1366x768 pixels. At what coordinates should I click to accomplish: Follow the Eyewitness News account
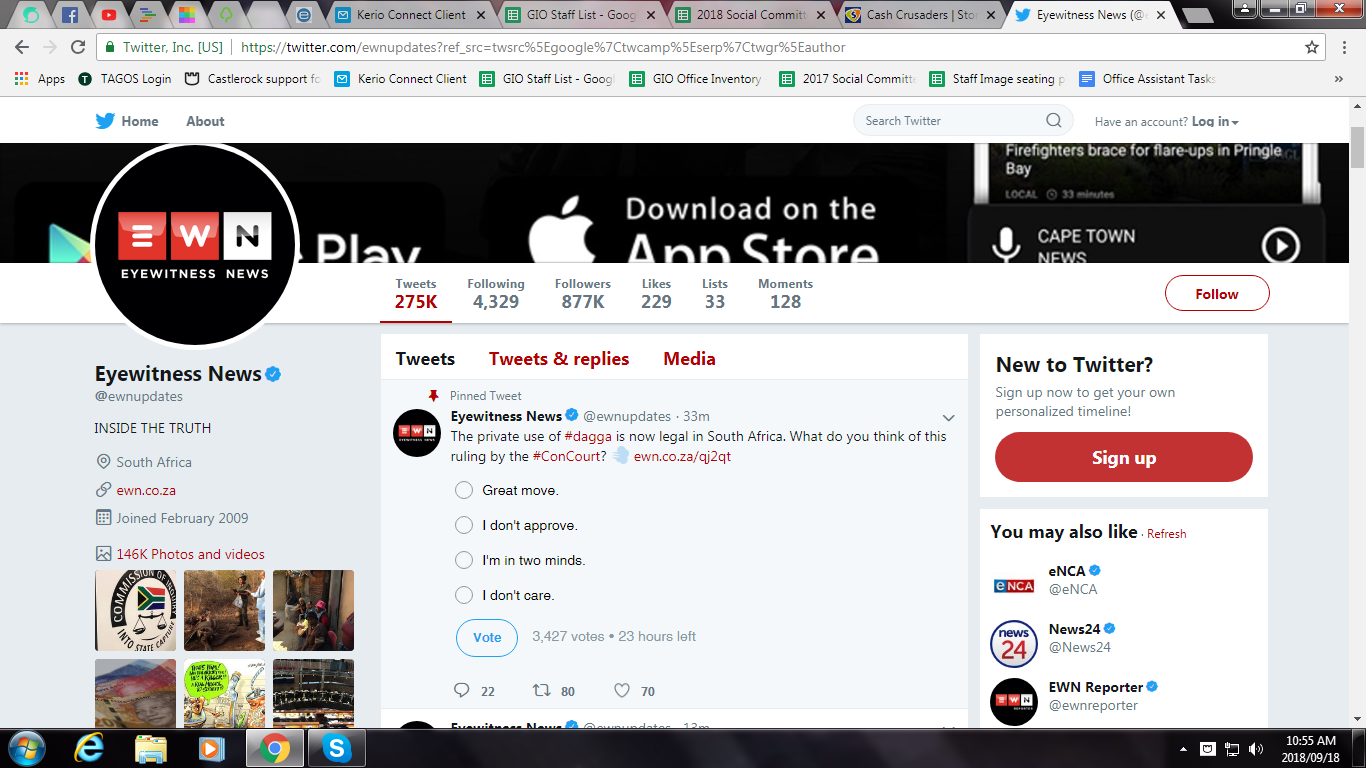coord(1217,293)
